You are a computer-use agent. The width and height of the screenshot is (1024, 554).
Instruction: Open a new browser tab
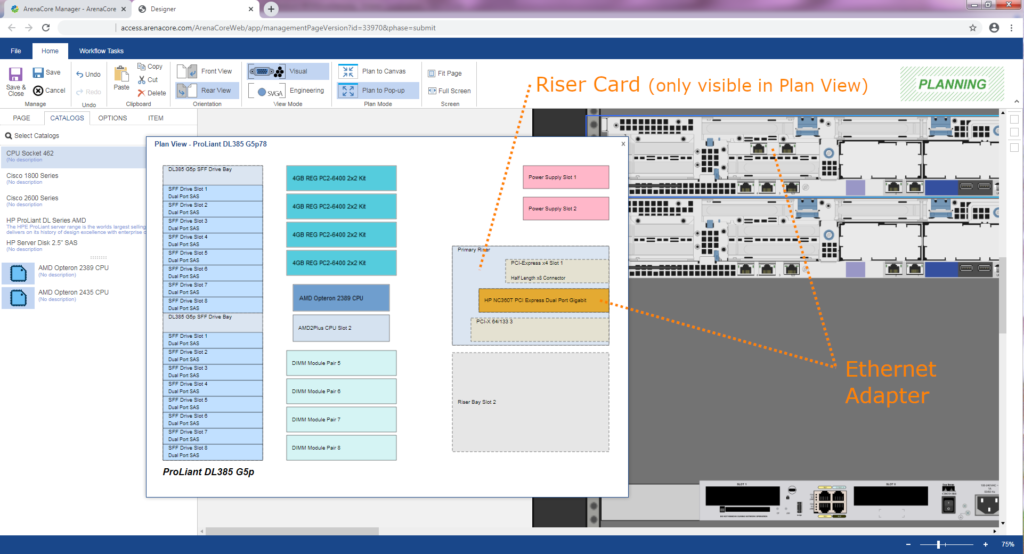pyautogui.click(x=271, y=8)
